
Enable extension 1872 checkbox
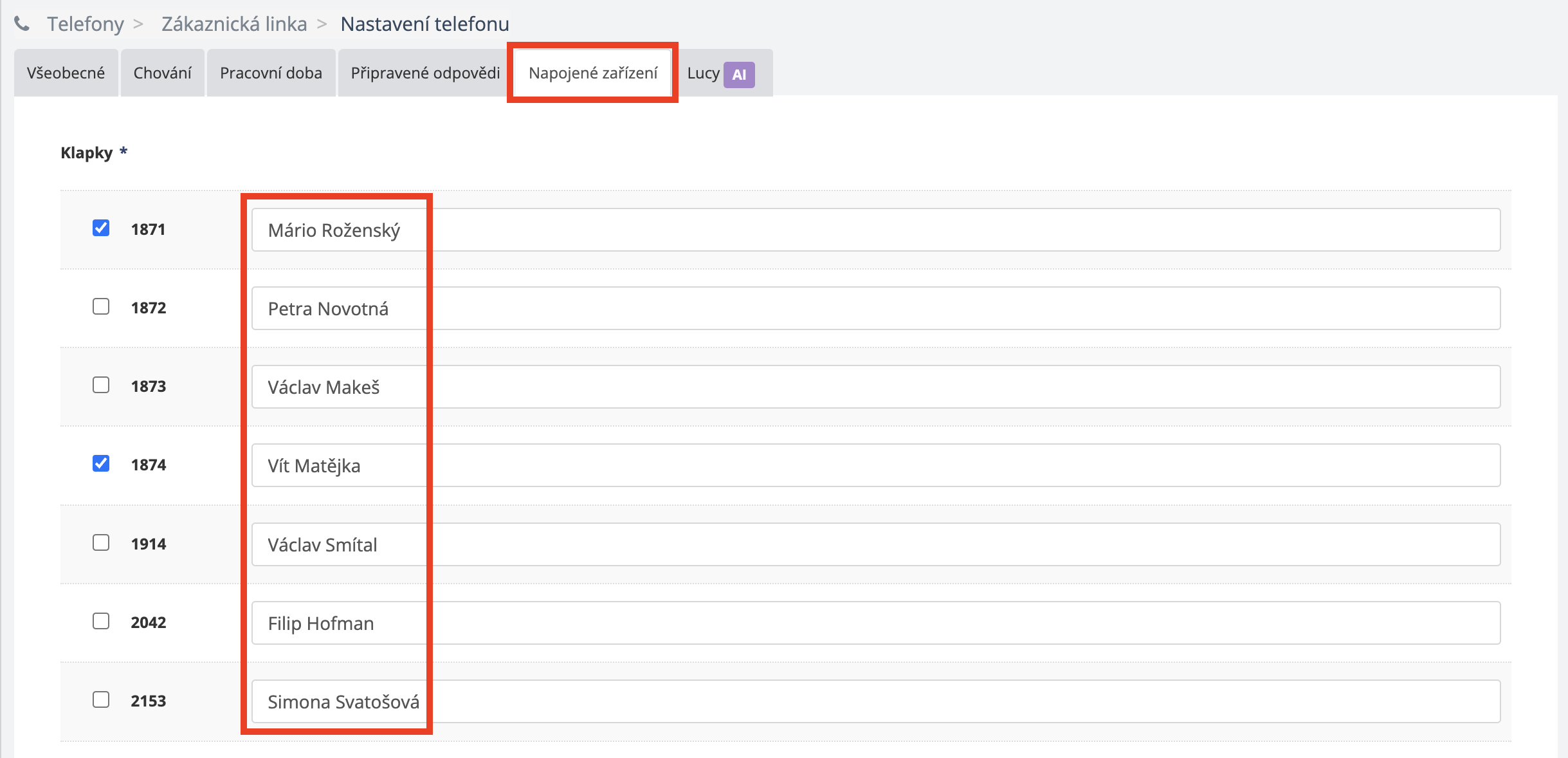tap(101, 306)
